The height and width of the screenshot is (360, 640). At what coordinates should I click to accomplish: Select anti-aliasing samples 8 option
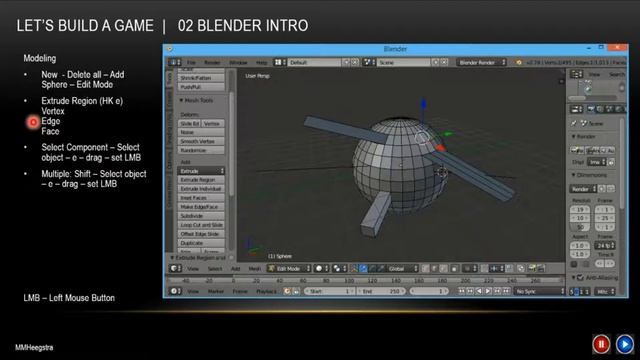(x=577, y=291)
